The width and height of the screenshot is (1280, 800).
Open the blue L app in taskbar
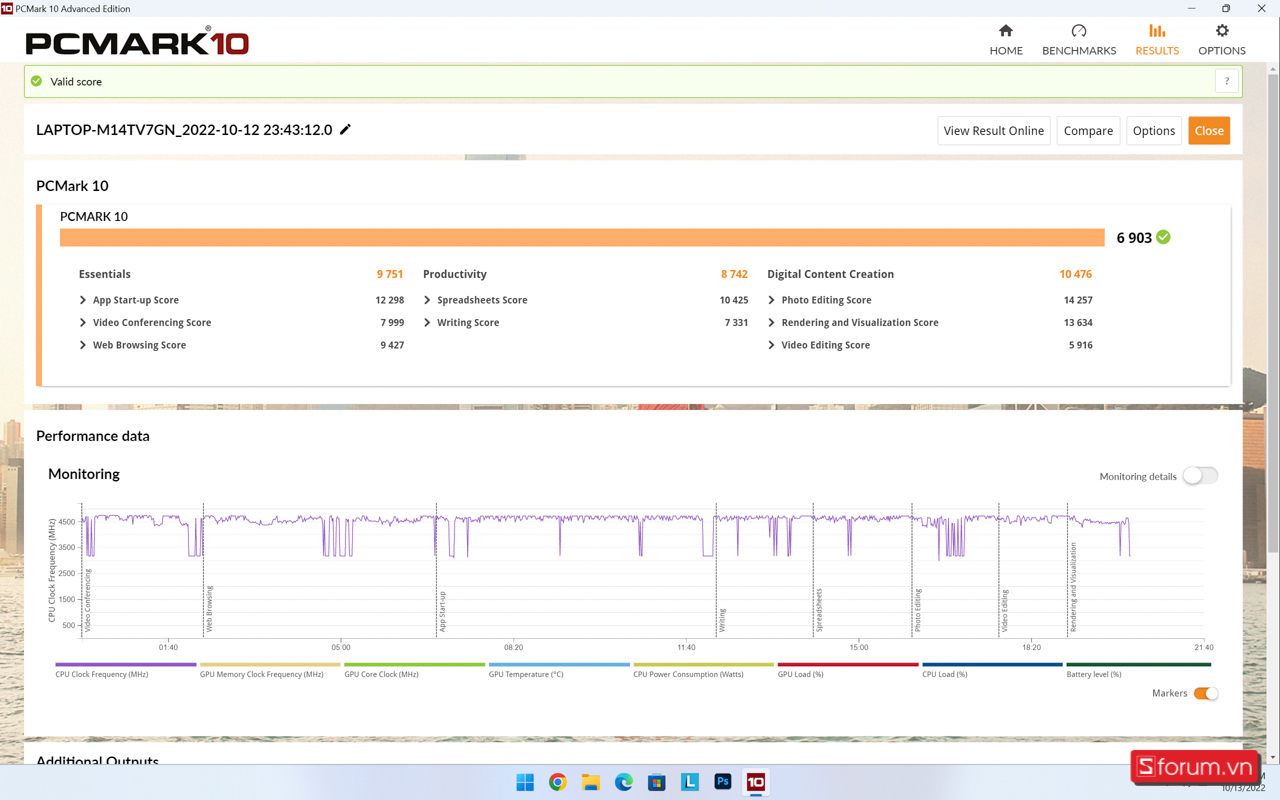pyautogui.click(x=690, y=782)
